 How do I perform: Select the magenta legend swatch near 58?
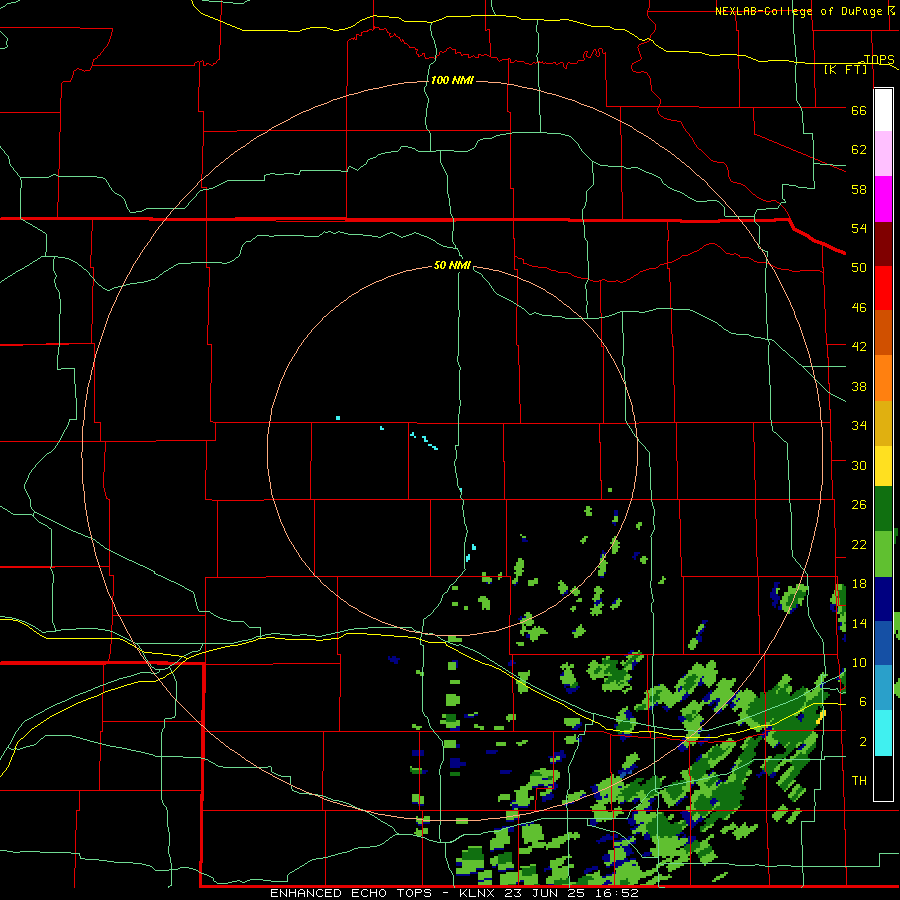[883, 199]
